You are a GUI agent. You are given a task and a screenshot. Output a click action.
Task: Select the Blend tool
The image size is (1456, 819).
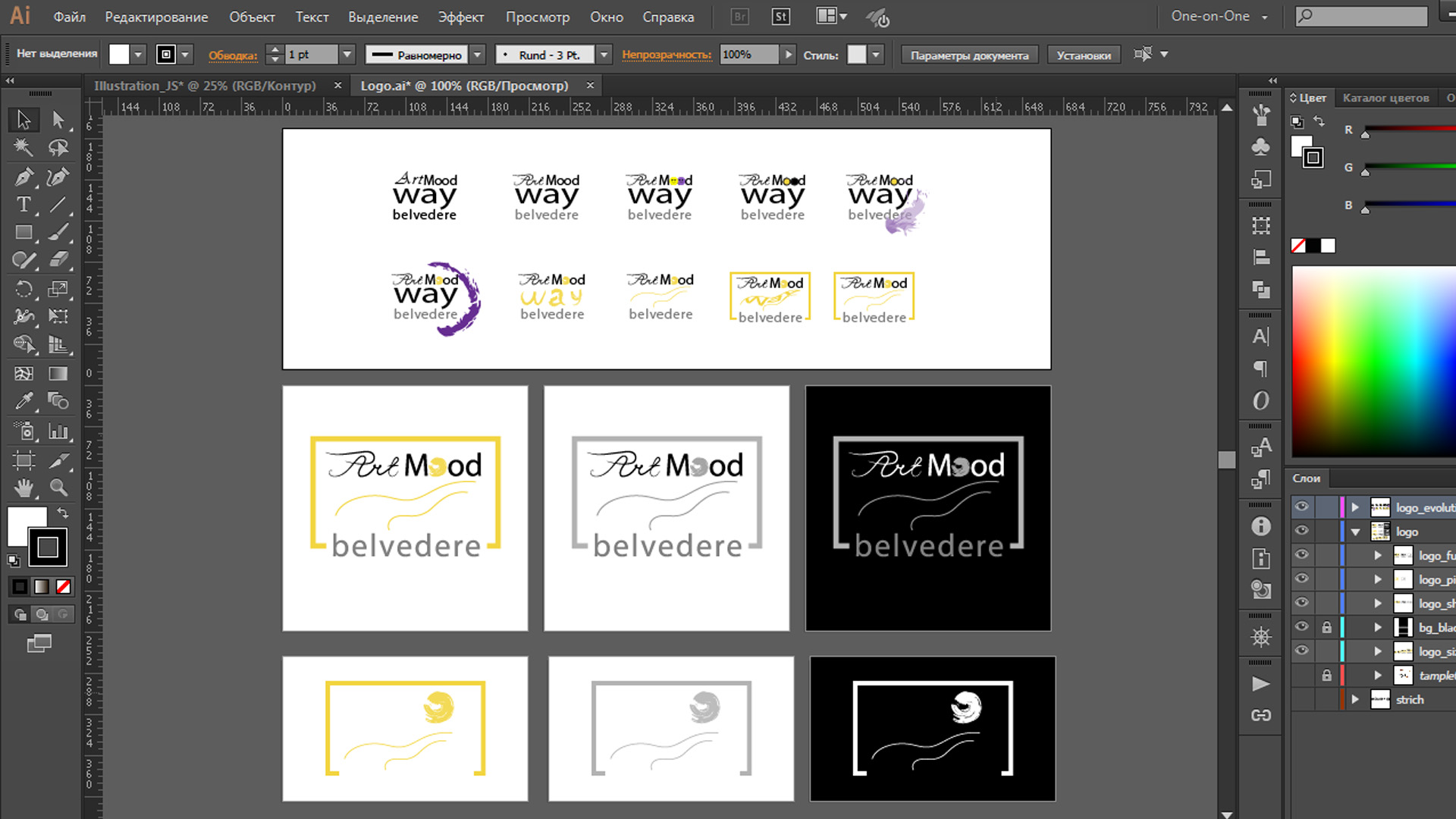(58, 400)
